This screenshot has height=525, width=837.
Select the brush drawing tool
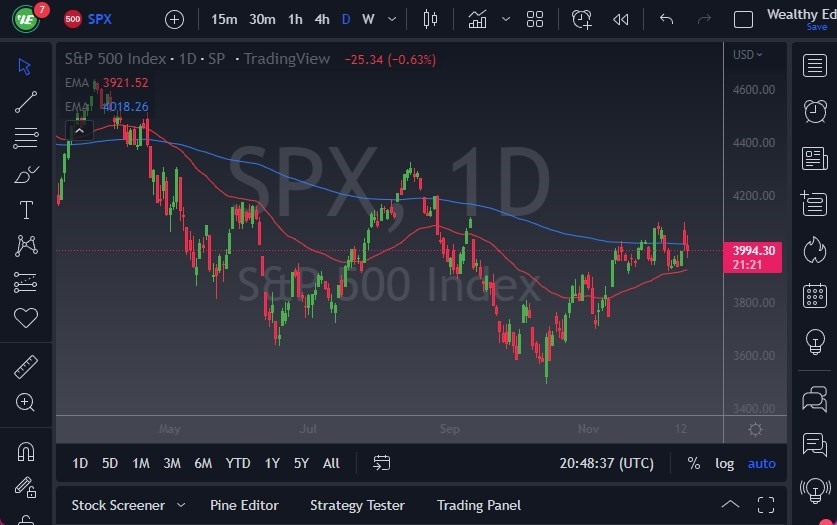[x=26, y=174]
